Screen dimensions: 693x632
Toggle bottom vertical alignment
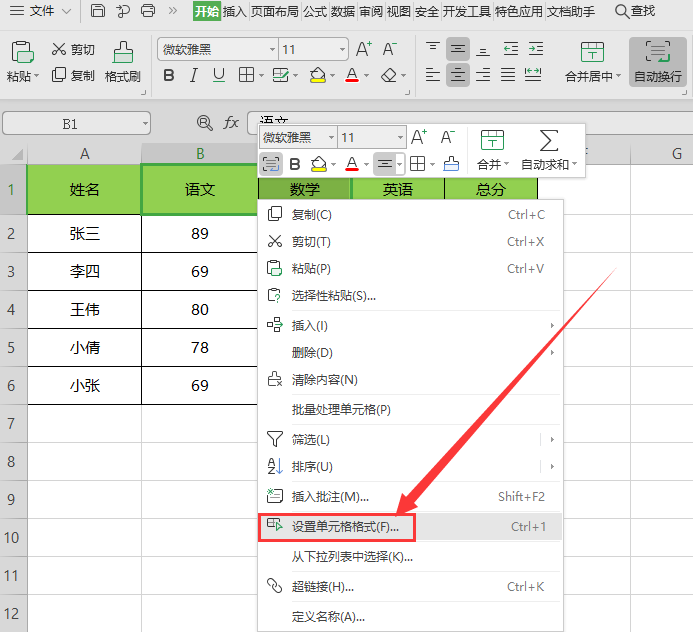tap(483, 49)
